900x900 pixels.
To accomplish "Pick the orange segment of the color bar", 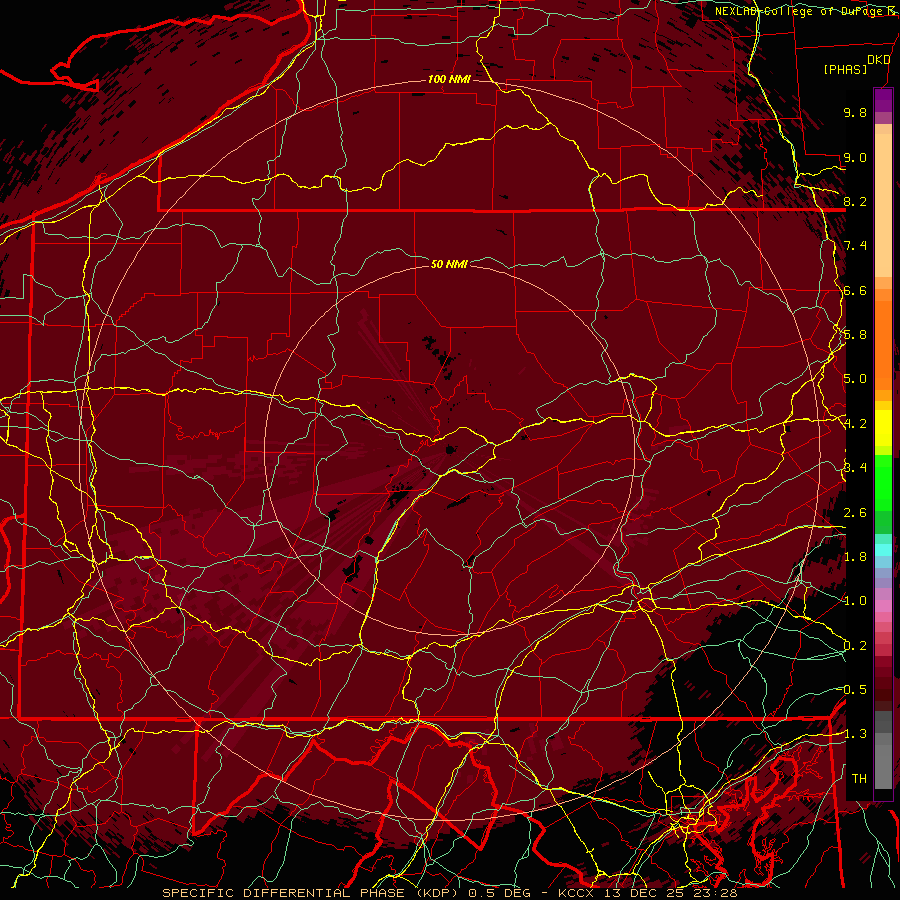I will point(883,344).
